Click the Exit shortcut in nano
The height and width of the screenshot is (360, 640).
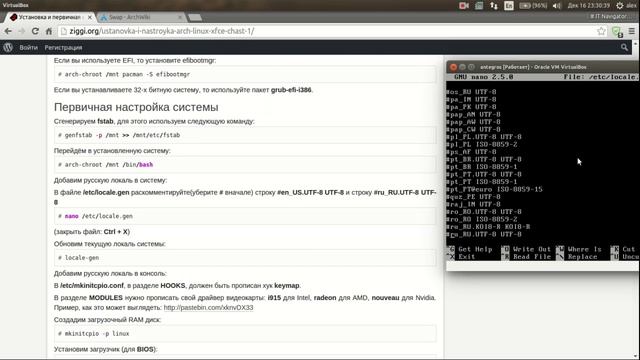point(462,257)
